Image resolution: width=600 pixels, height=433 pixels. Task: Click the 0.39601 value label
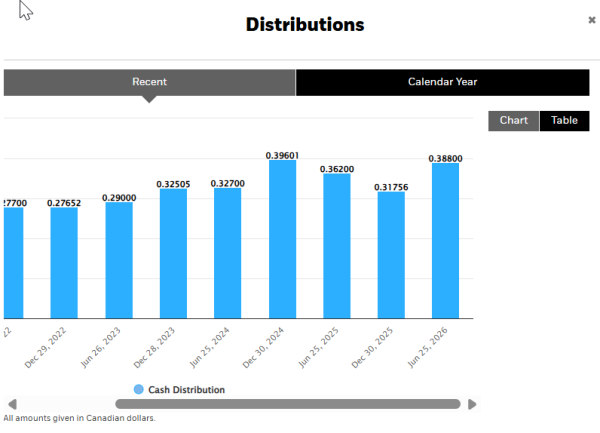[282, 155]
